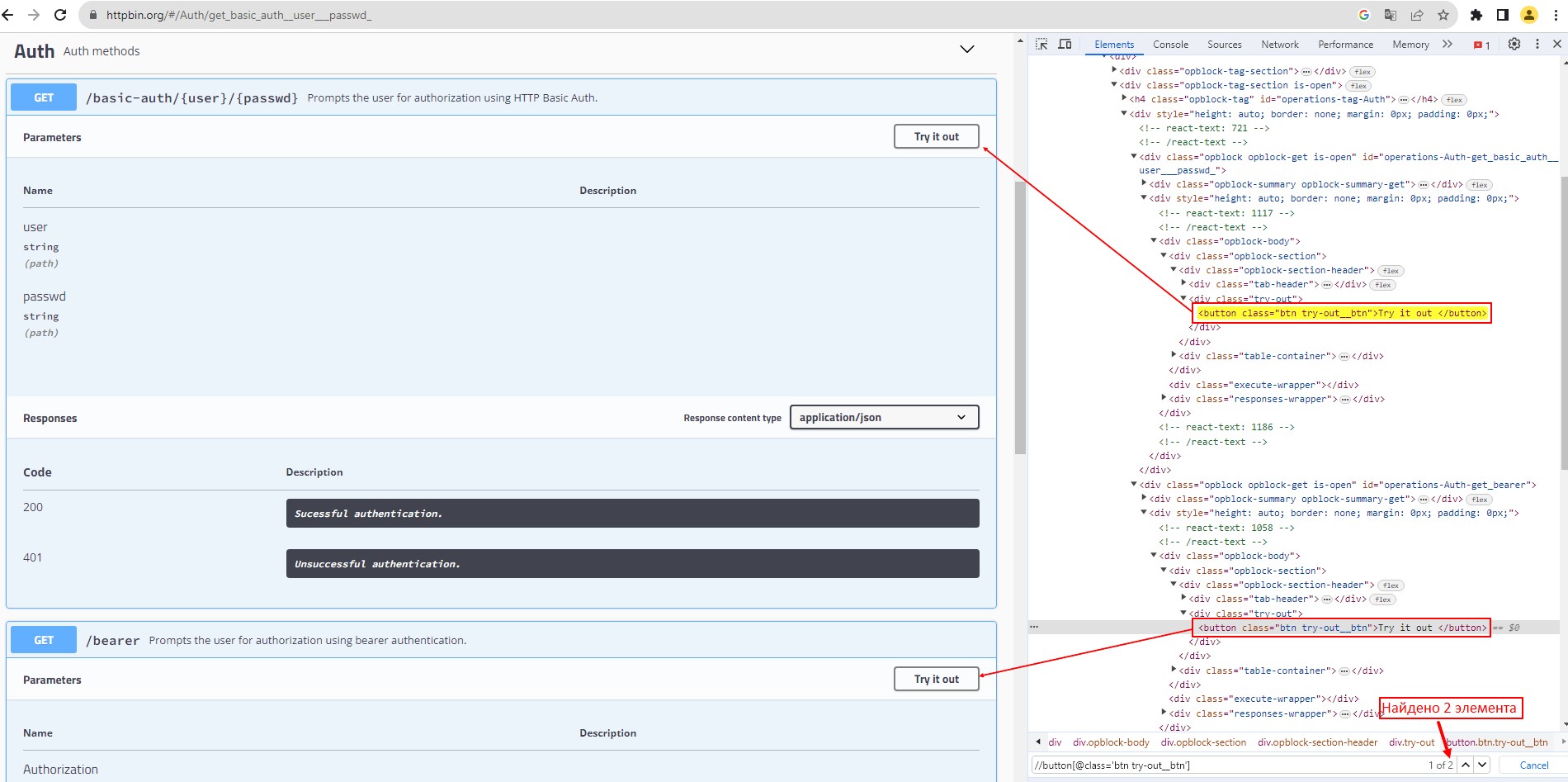Cancel the DevTools element search
The width and height of the screenshot is (1568, 782).
point(1533,765)
